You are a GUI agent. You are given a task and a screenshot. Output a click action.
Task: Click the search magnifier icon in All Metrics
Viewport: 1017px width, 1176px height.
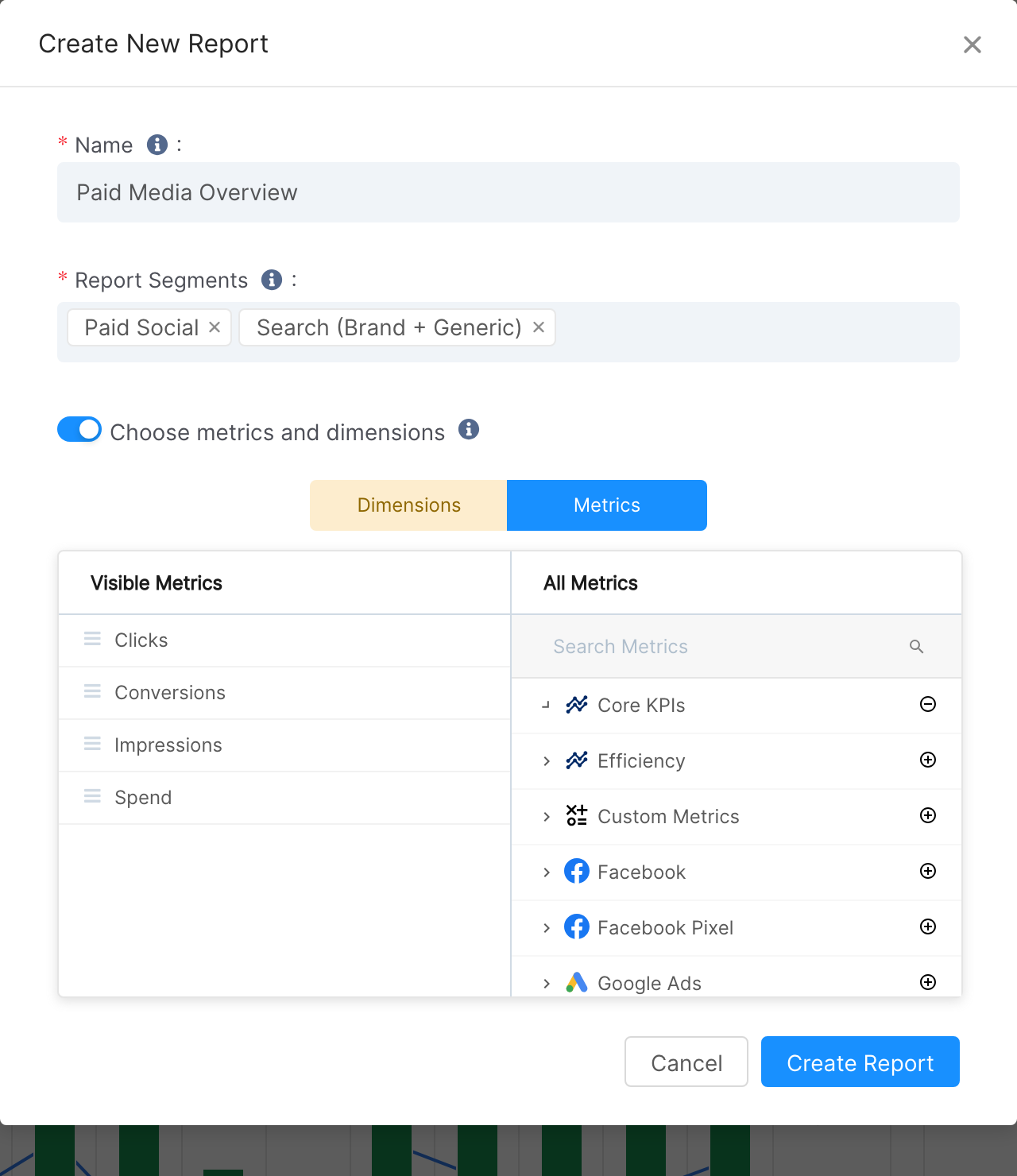916,647
